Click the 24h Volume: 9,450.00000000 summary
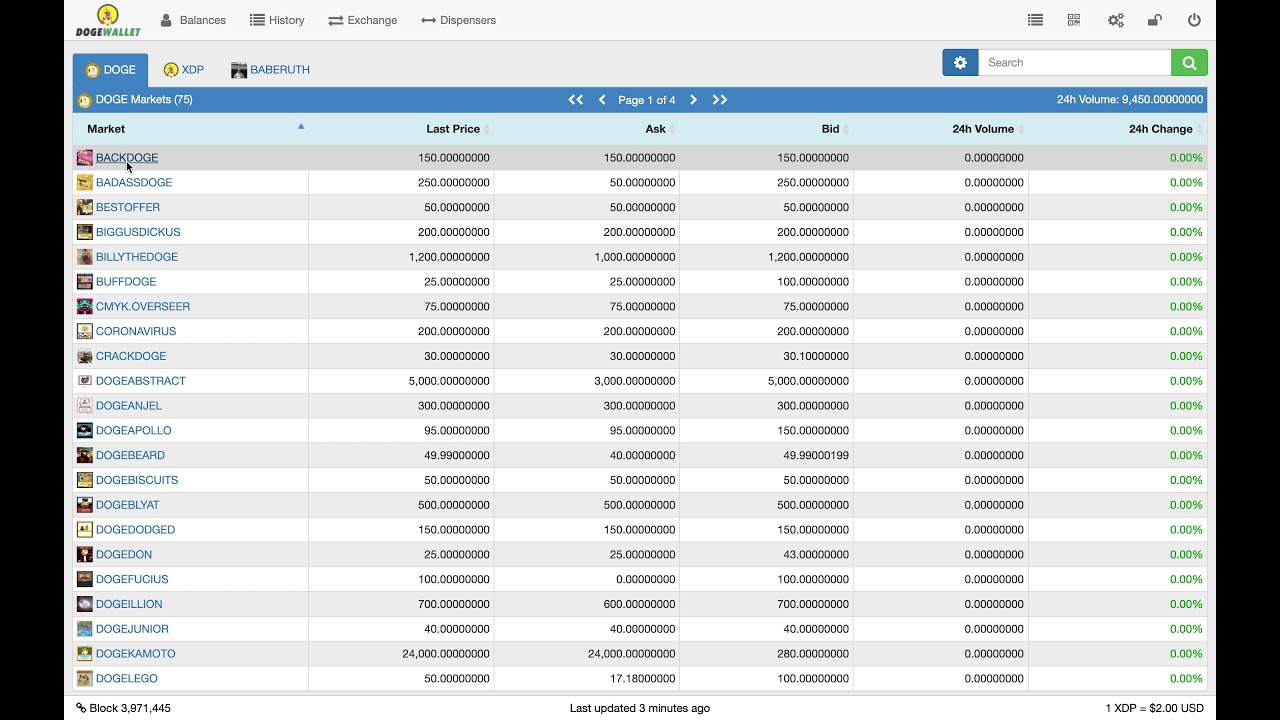1280x720 pixels. (1130, 100)
